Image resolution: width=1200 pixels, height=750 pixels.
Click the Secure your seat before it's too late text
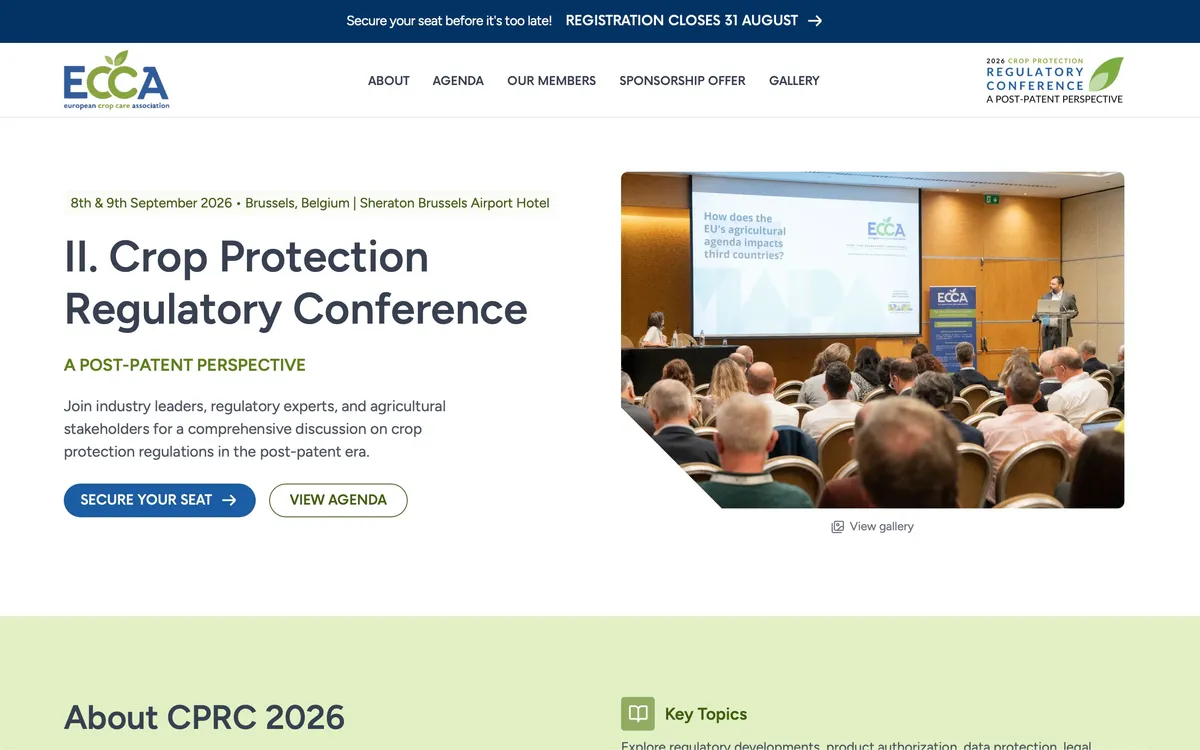click(449, 21)
